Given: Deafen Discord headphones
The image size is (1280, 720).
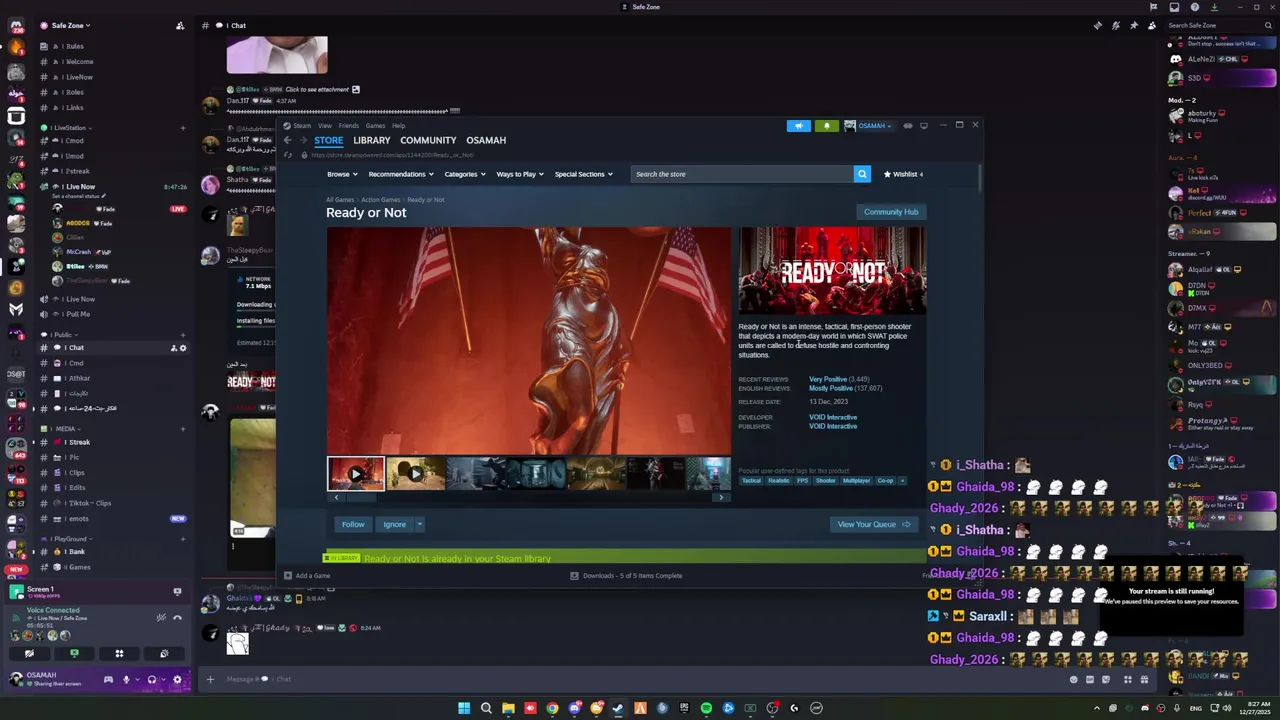Looking at the screenshot, I should [x=152, y=679].
